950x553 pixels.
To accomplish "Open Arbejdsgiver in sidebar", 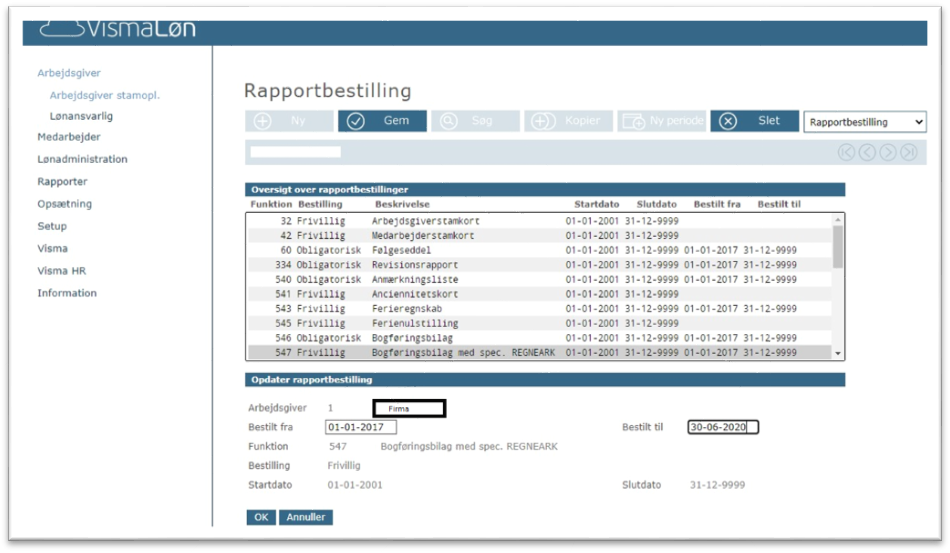I will pos(68,73).
